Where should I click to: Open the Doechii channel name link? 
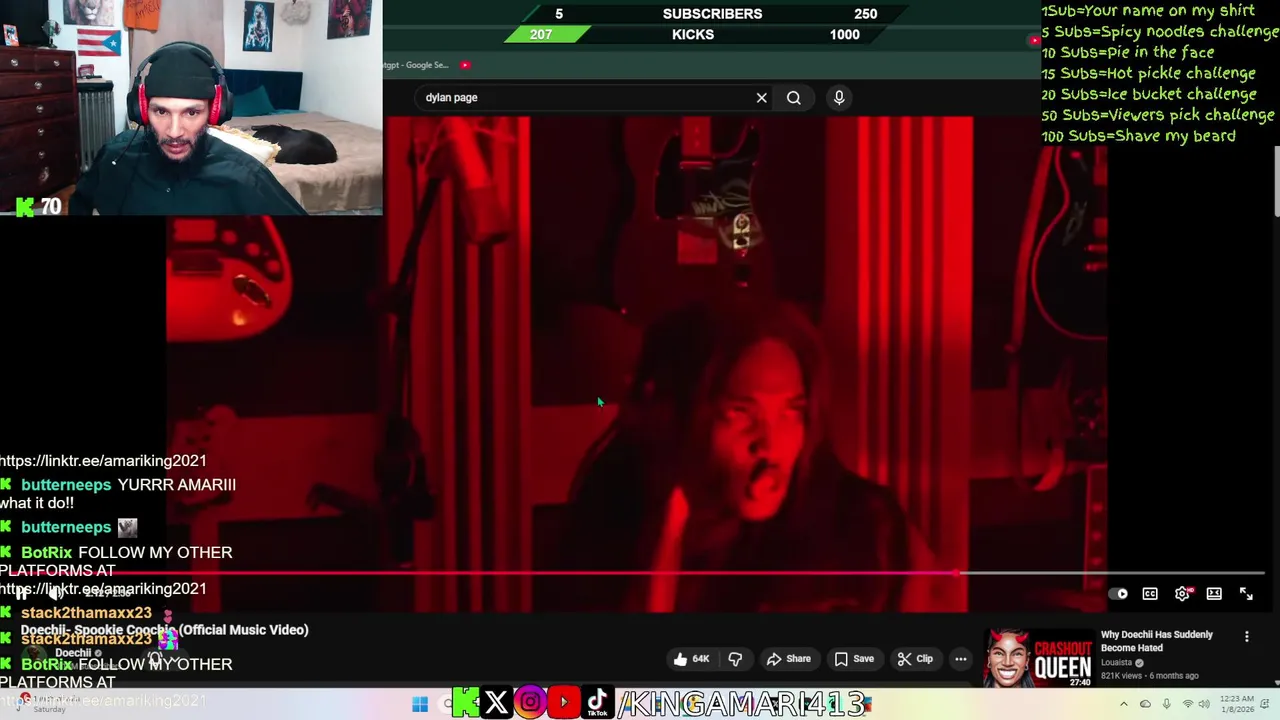[x=73, y=653]
